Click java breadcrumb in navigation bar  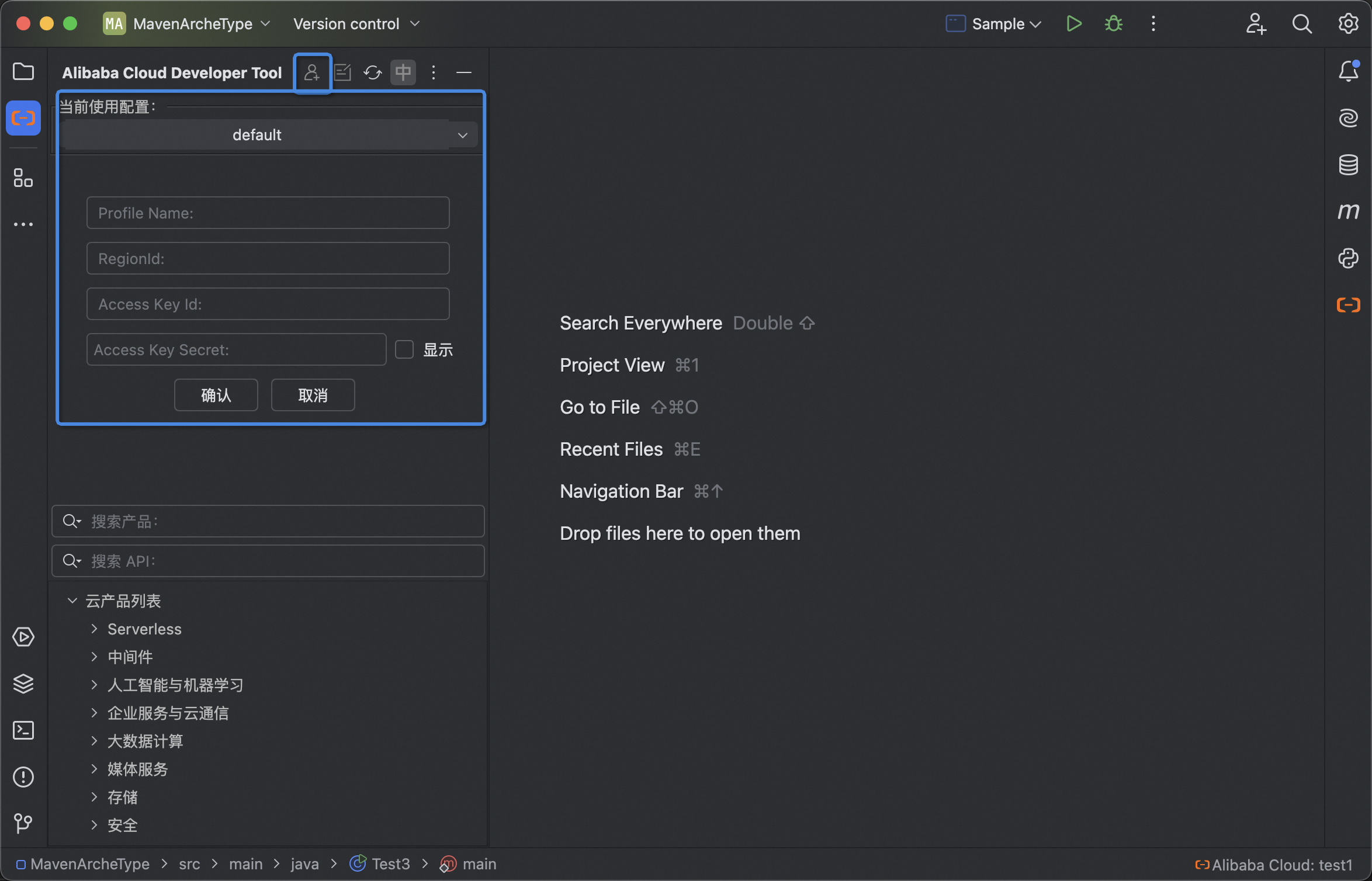point(305,863)
